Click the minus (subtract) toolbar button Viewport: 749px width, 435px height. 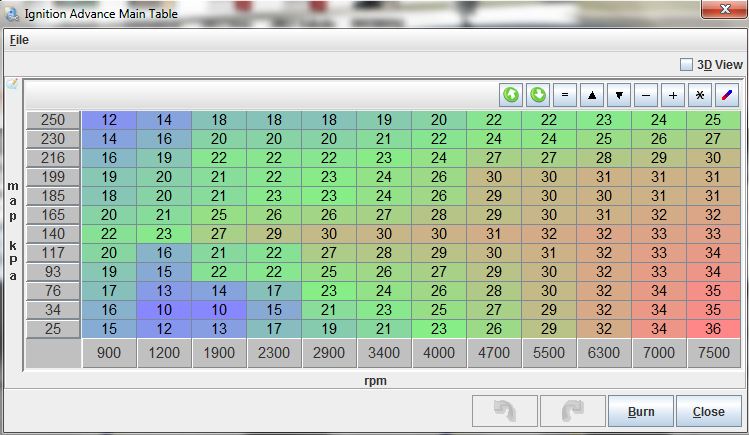(646, 95)
